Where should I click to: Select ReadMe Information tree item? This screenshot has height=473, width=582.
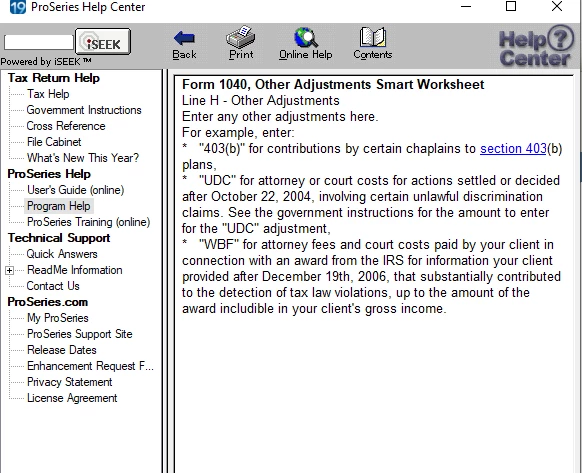click(74, 270)
